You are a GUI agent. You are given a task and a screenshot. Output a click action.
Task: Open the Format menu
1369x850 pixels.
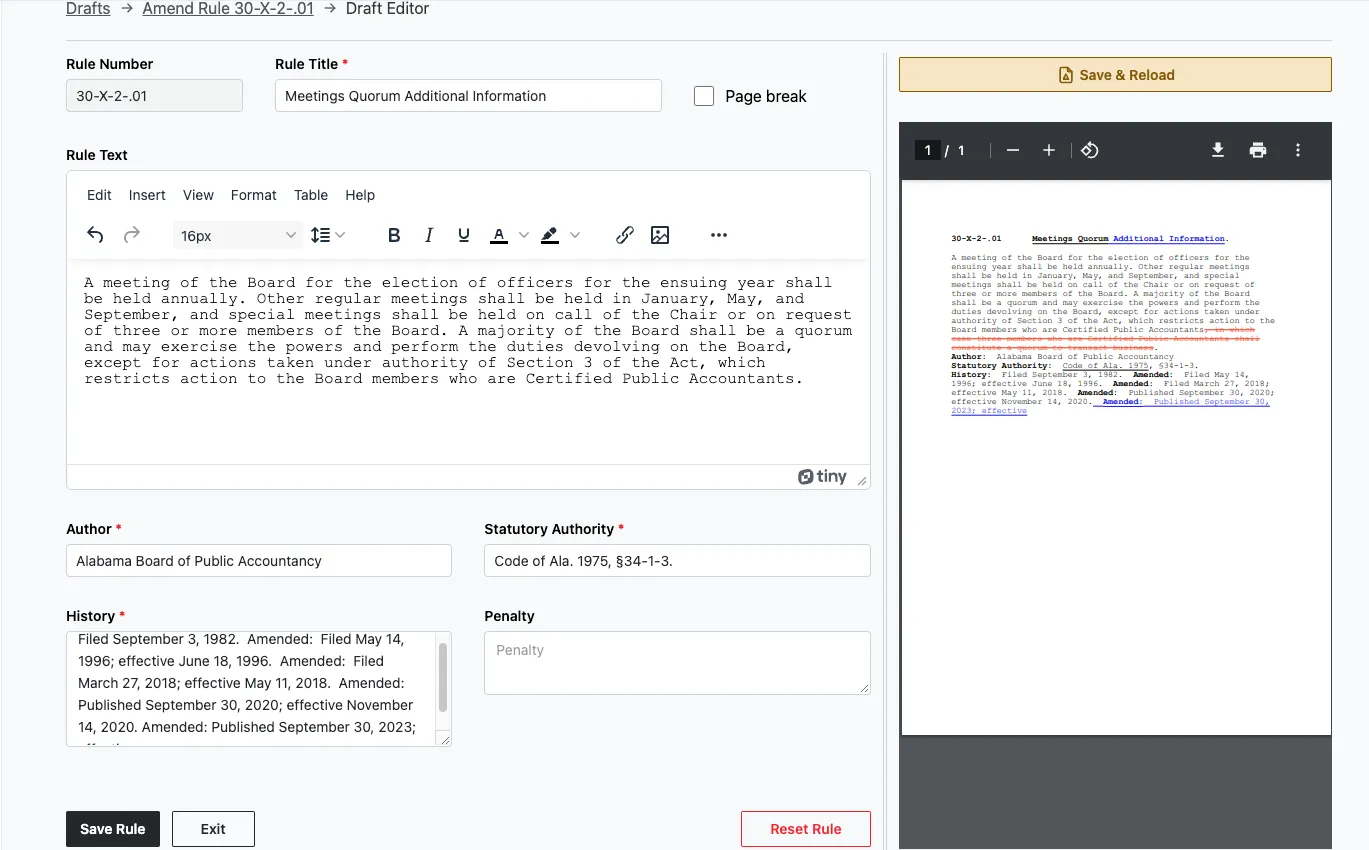pyautogui.click(x=253, y=195)
